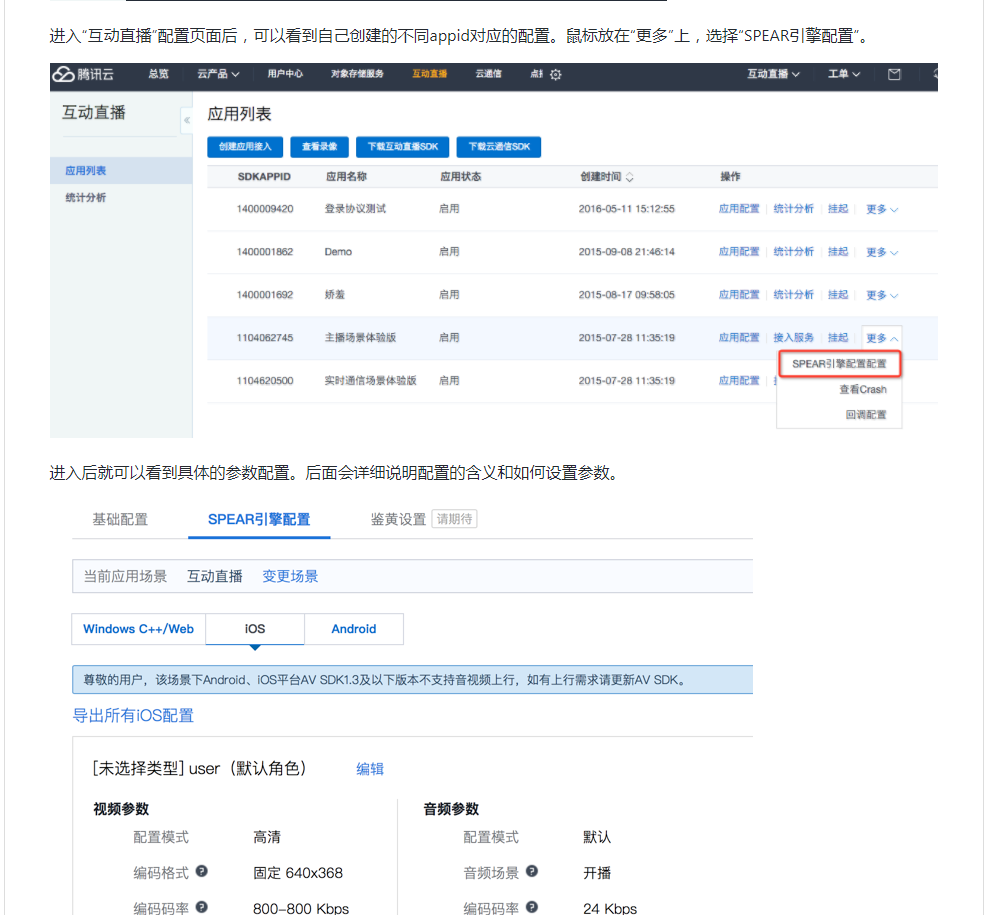1004x915 pixels.
Task: Open 应用配置 for the Demo app
Action: coord(739,252)
